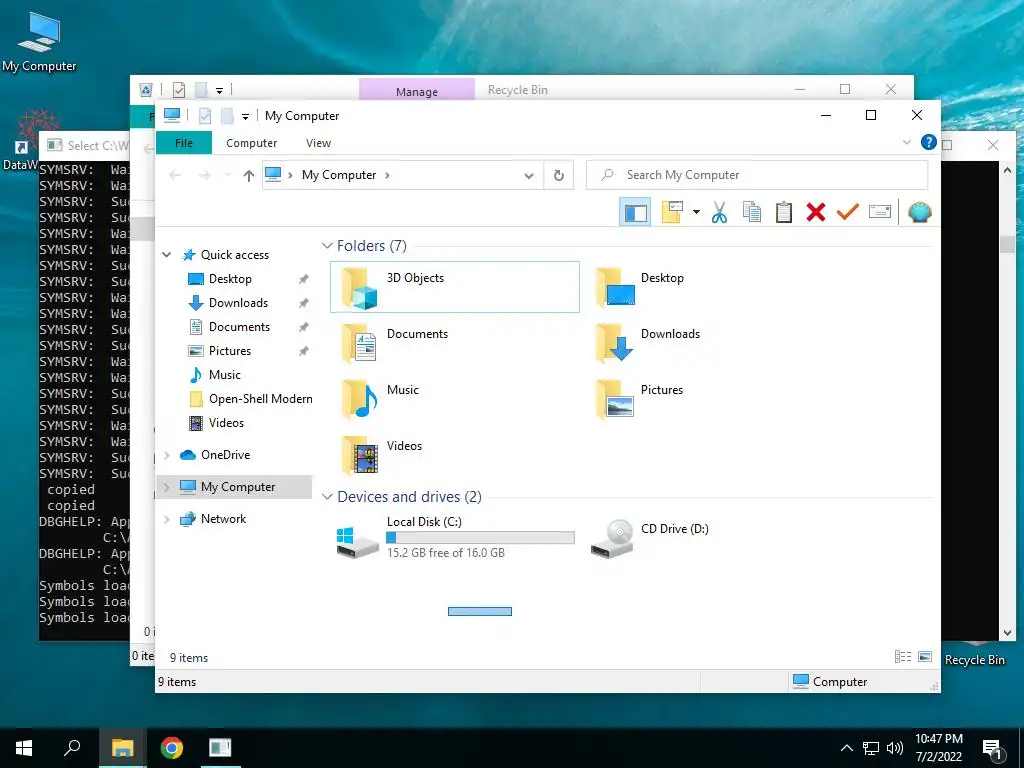Open the File ribbon tab
The height and width of the screenshot is (768, 1024).
[x=184, y=143]
